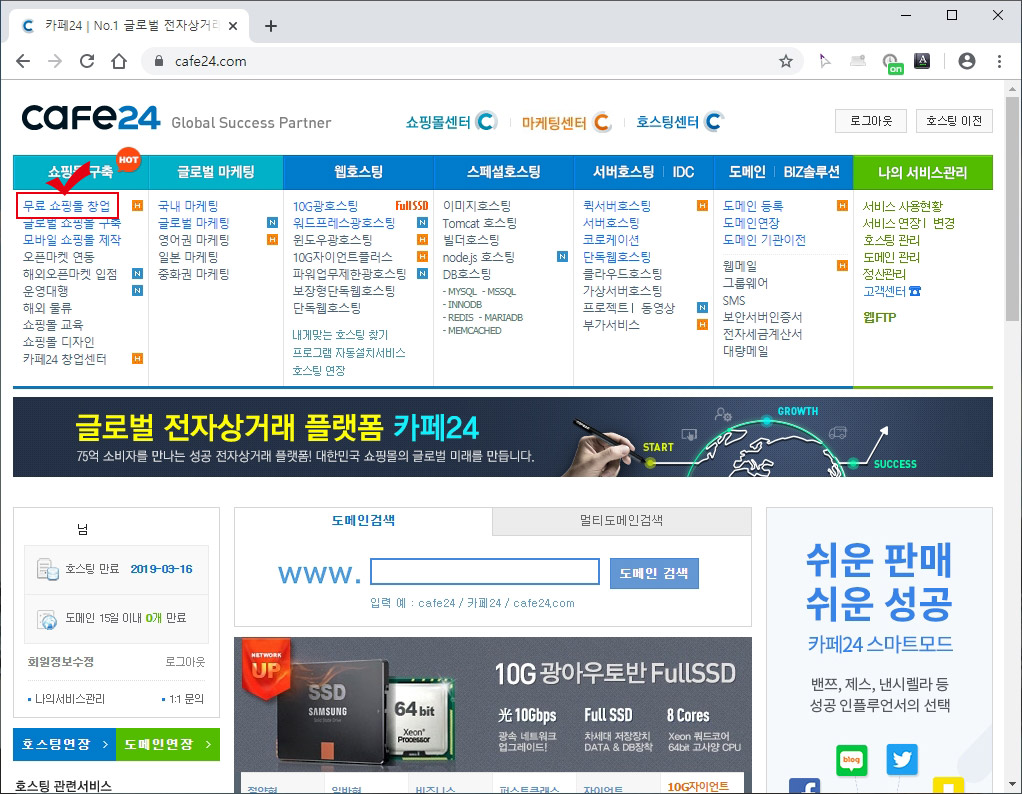Click the site lock icon in address bar
This screenshot has width=1022, height=794.
click(158, 61)
